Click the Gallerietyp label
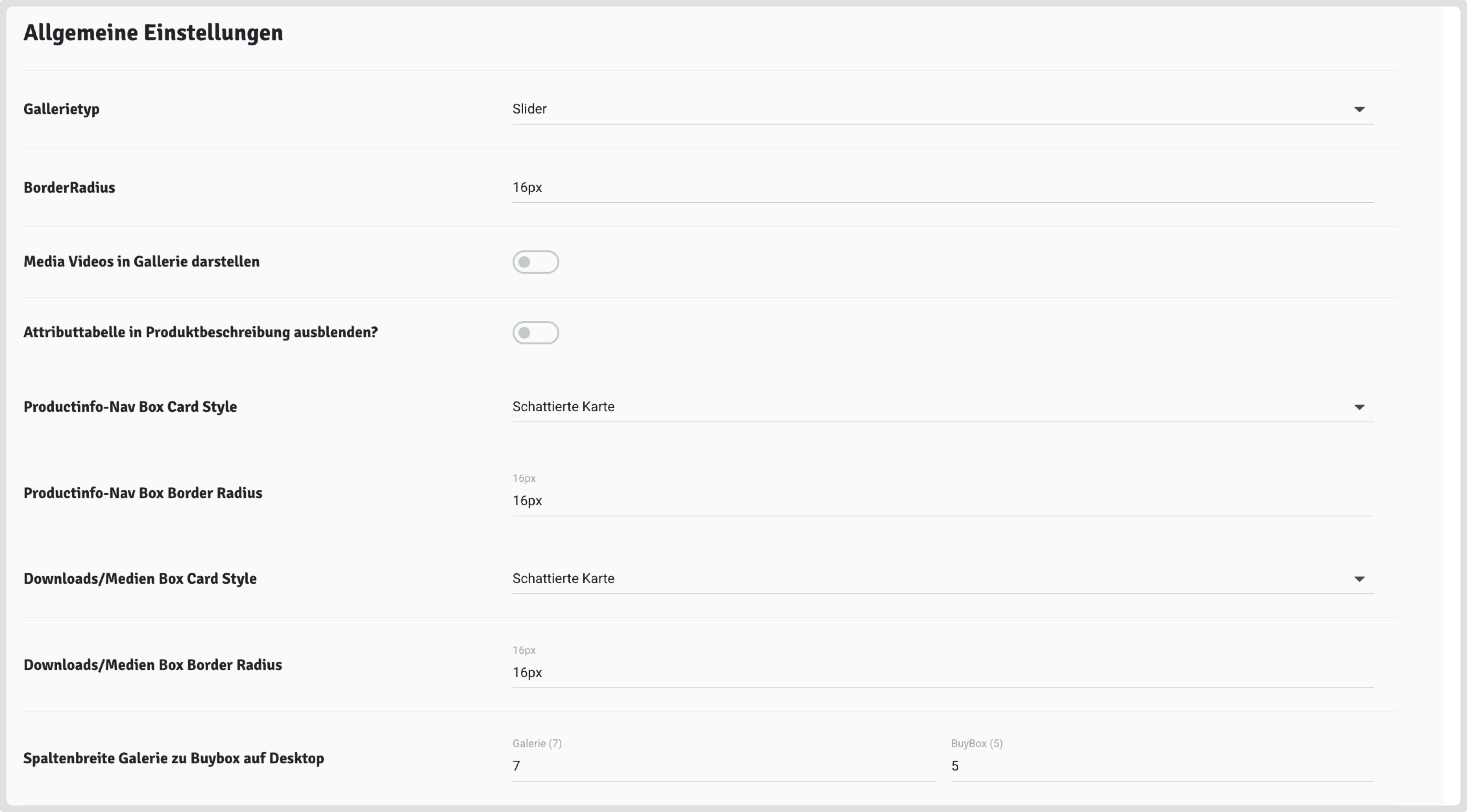 [62, 109]
